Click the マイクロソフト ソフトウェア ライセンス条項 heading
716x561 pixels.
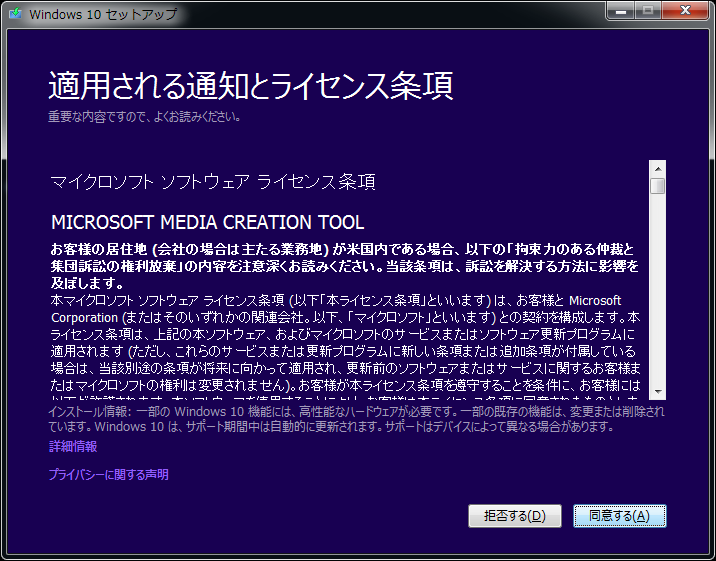pyautogui.click(x=212, y=182)
